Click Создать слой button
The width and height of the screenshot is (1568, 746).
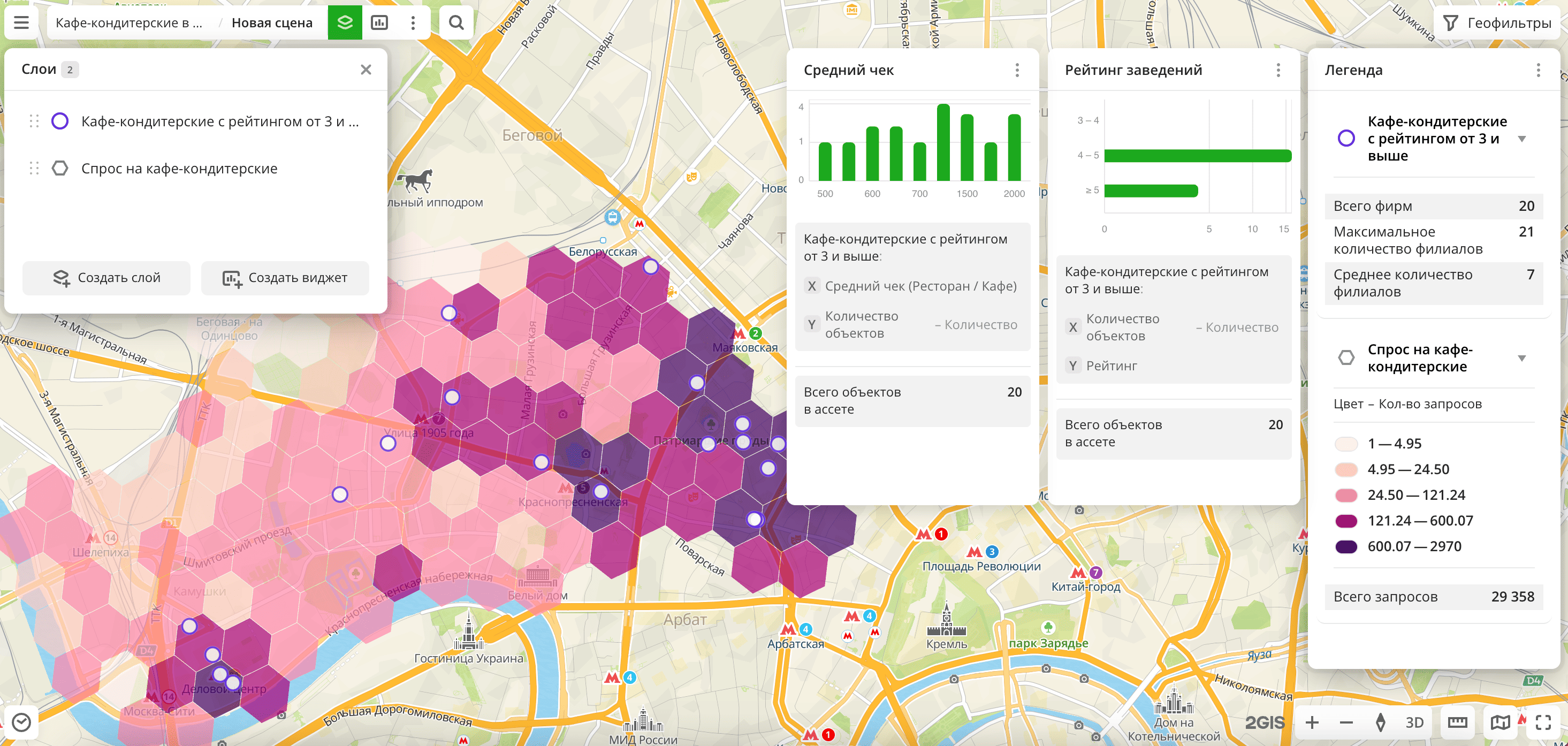106,278
